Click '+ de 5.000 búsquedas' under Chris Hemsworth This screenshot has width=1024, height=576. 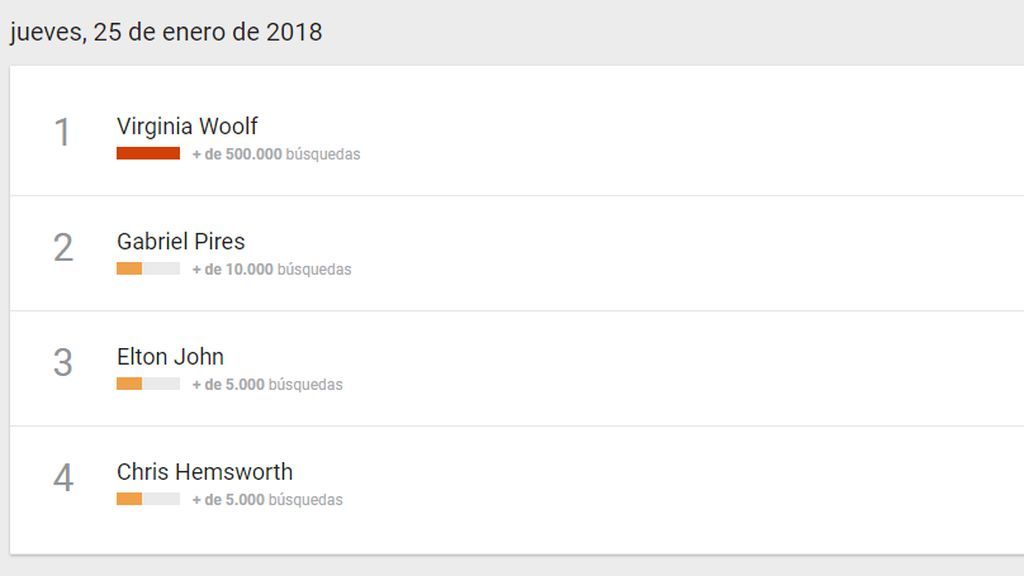pyautogui.click(x=267, y=500)
